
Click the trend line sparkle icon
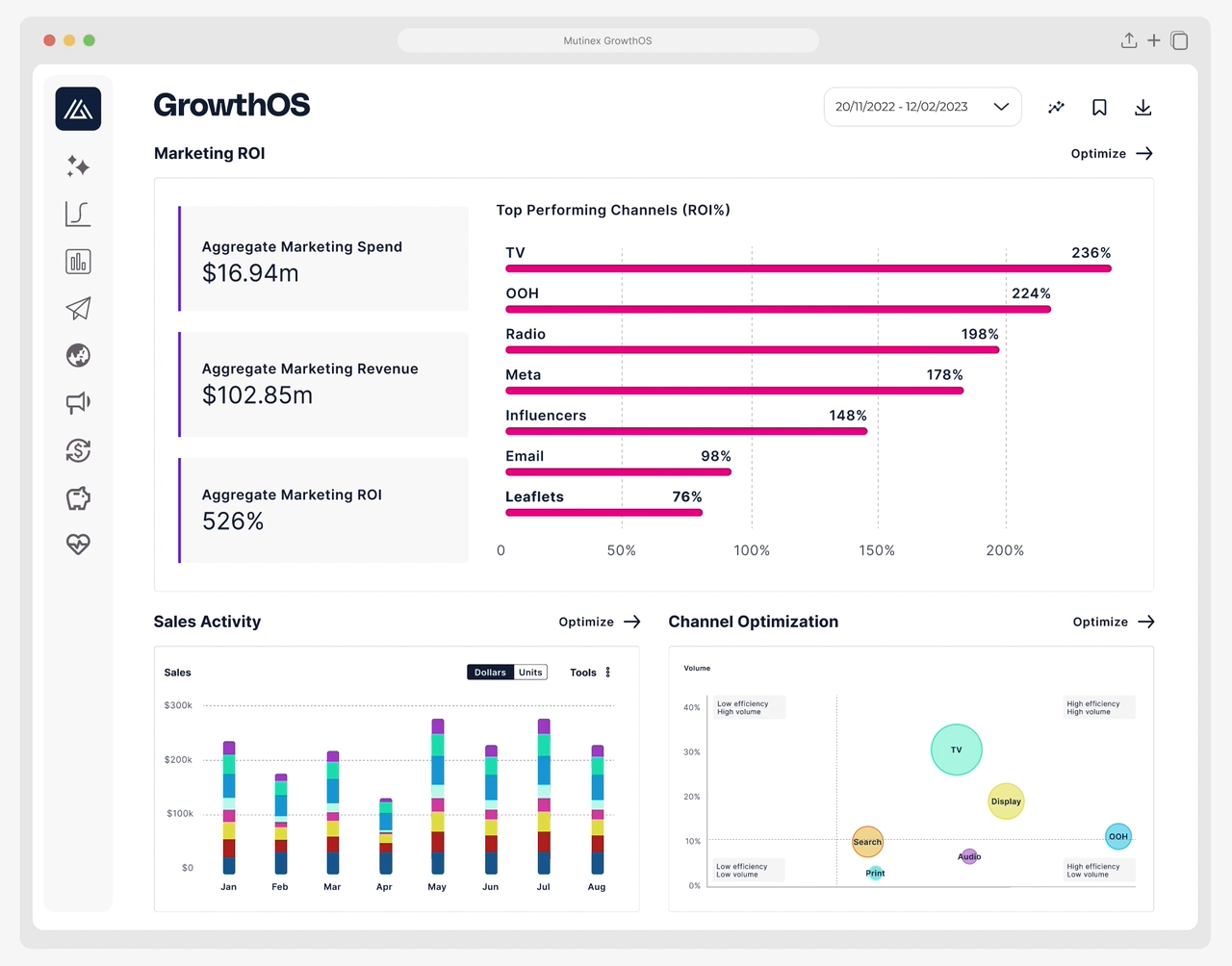click(1056, 108)
